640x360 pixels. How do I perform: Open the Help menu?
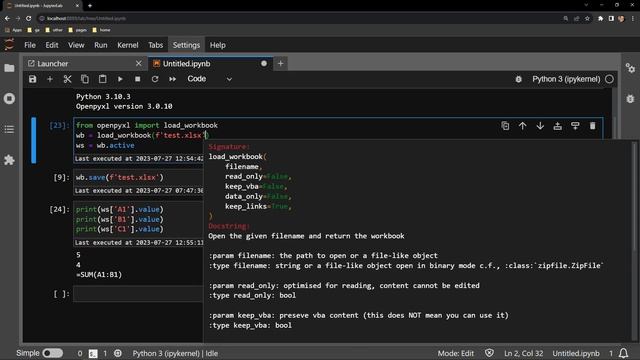pyautogui.click(x=218, y=45)
